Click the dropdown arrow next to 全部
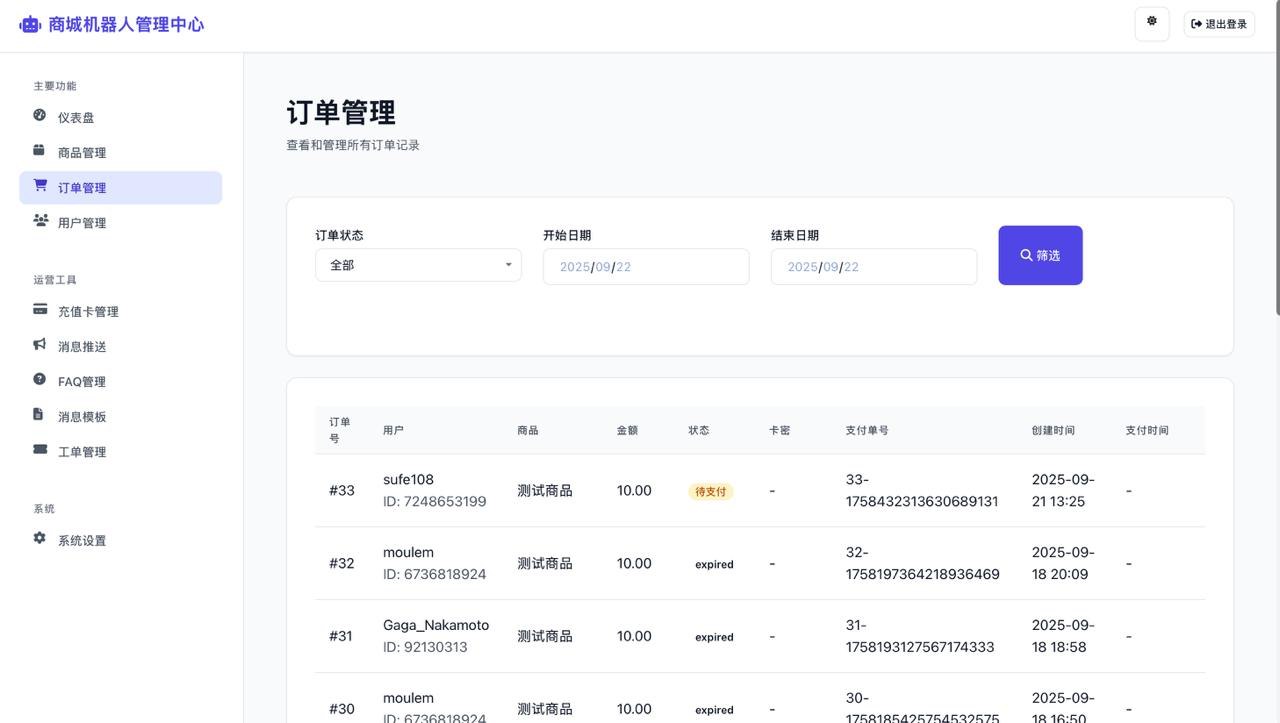This screenshot has height=723, width=1280. coord(508,265)
